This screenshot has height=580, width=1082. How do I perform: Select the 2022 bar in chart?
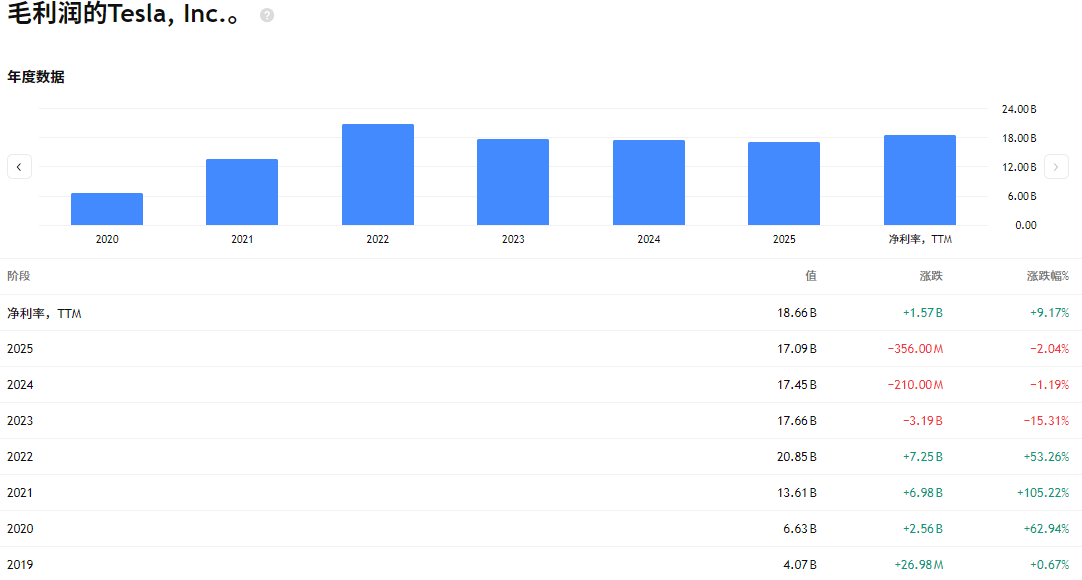coord(377,174)
